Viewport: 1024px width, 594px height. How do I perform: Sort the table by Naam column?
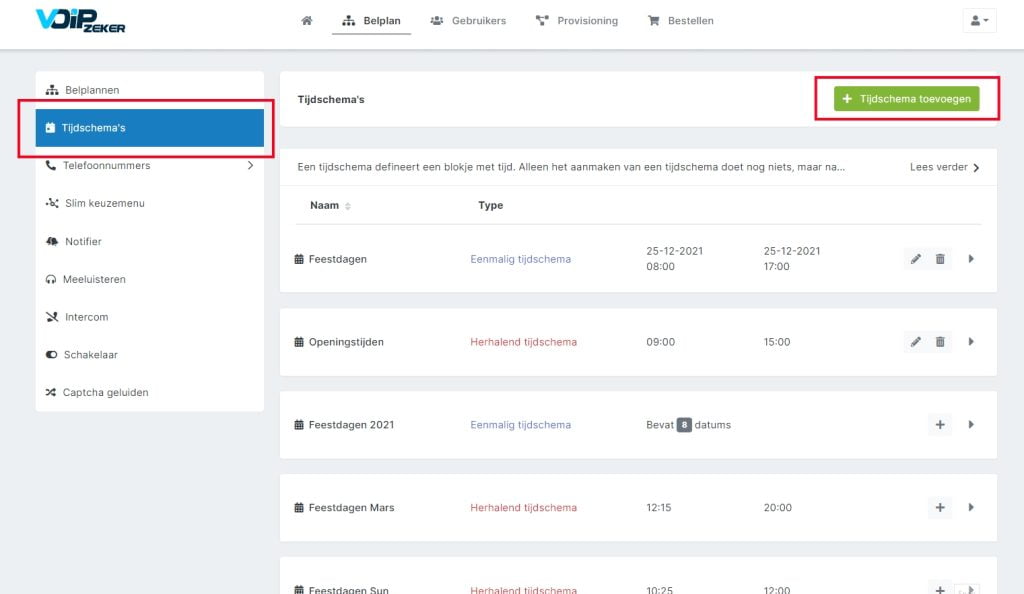330,206
